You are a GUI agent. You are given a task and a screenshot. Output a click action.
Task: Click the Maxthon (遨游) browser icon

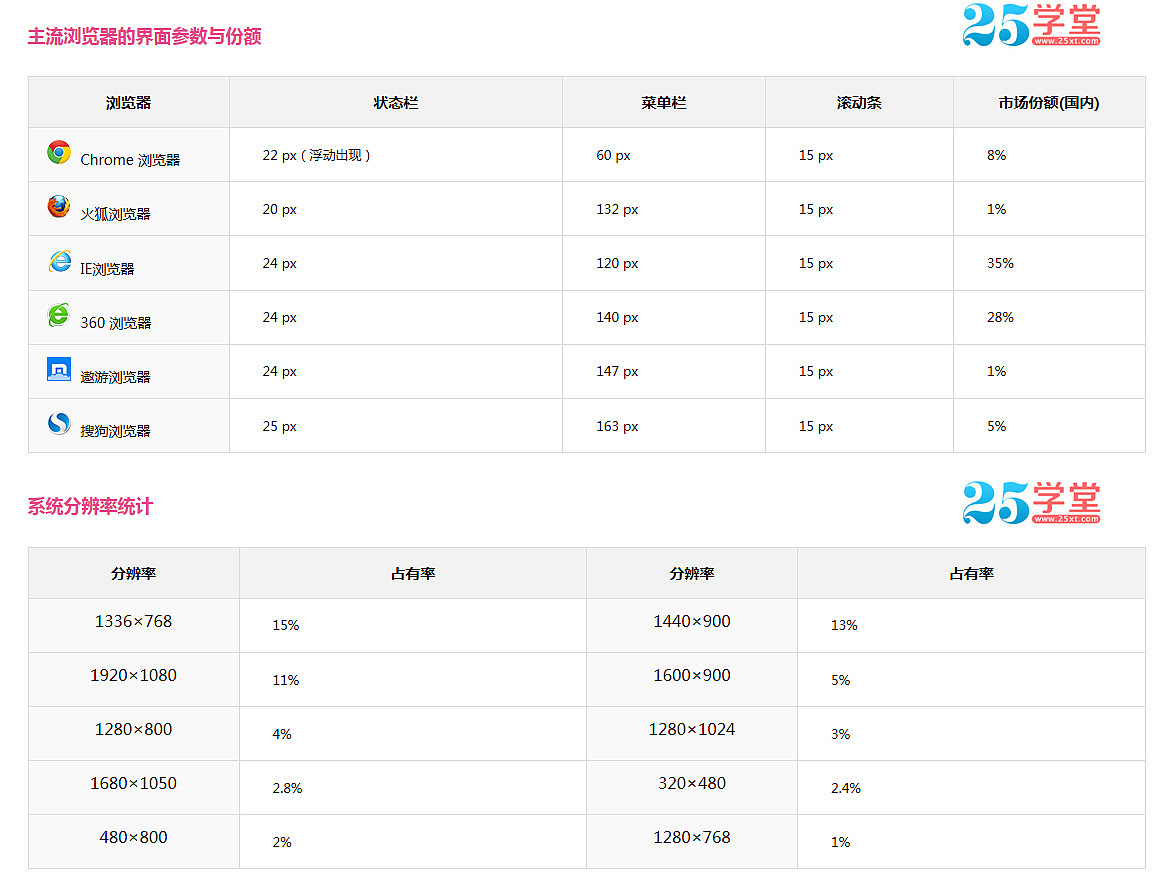coord(59,370)
